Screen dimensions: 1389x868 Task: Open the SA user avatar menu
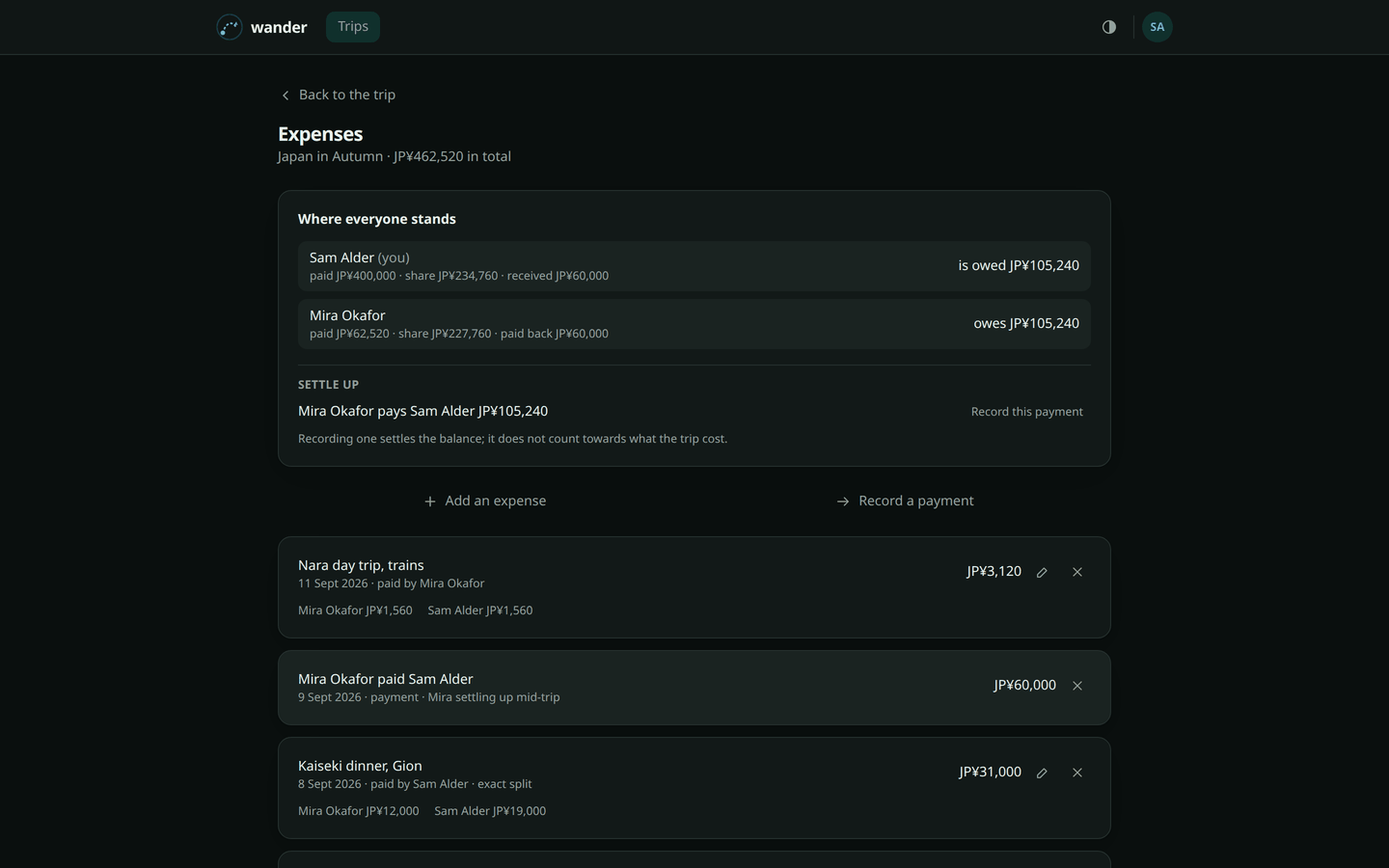[1157, 27]
